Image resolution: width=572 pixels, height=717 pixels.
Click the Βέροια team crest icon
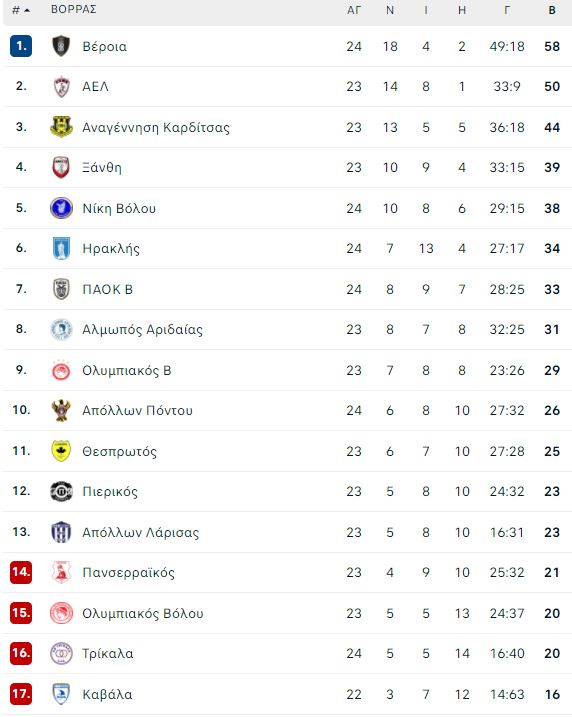click(61, 46)
